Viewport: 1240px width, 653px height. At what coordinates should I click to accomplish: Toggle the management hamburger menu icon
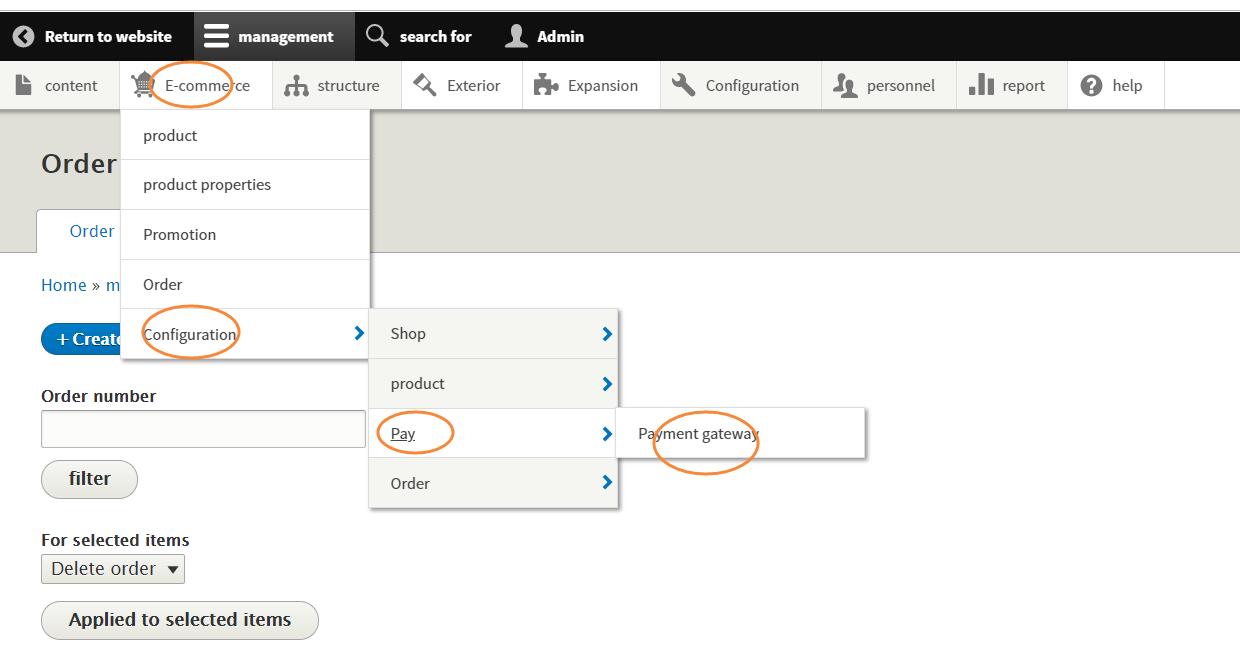click(x=216, y=37)
